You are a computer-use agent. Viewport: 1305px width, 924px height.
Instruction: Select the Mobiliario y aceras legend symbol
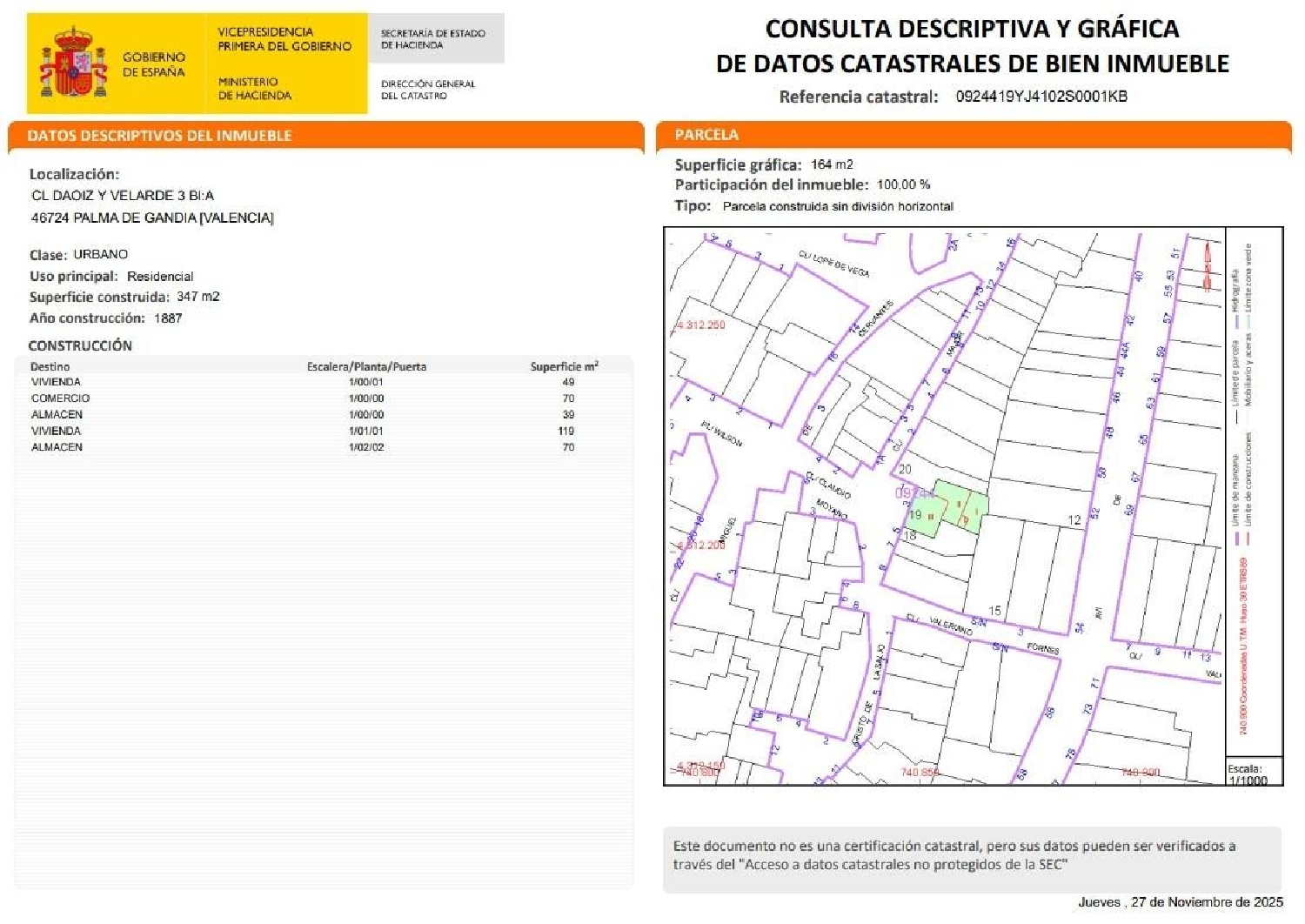point(1248,413)
